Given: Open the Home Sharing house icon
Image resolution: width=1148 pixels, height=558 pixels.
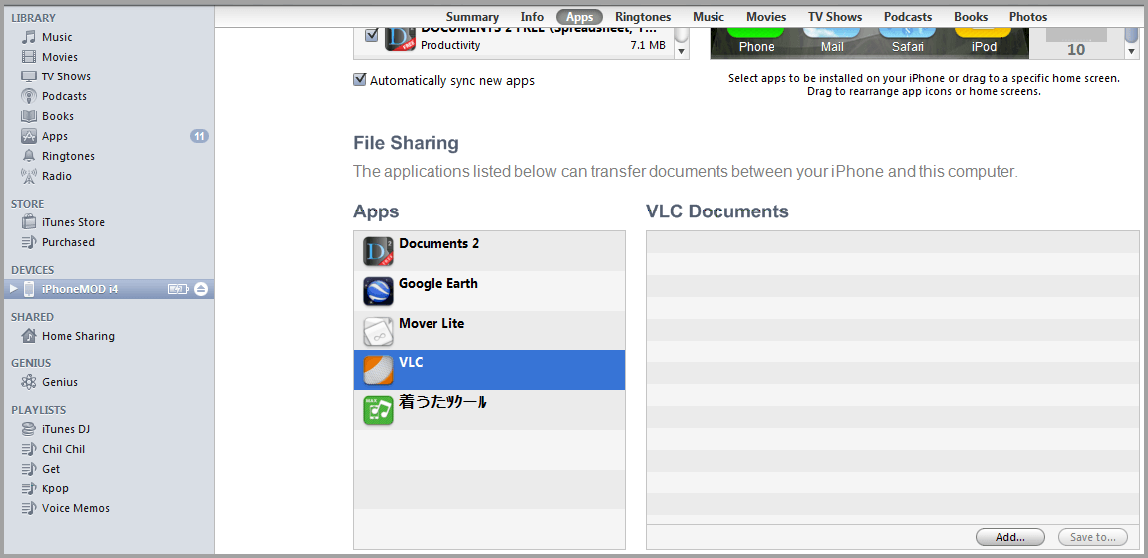Looking at the screenshot, I should click(x=29, y=336).
